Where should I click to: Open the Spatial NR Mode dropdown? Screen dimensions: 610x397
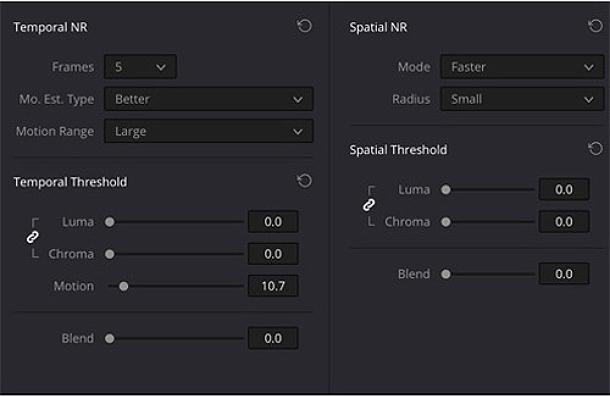click(522, 67)
